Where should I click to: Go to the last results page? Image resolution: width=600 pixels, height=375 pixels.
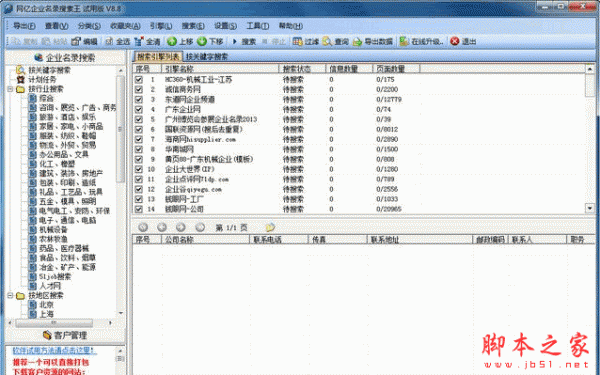(x=200, y=227)
